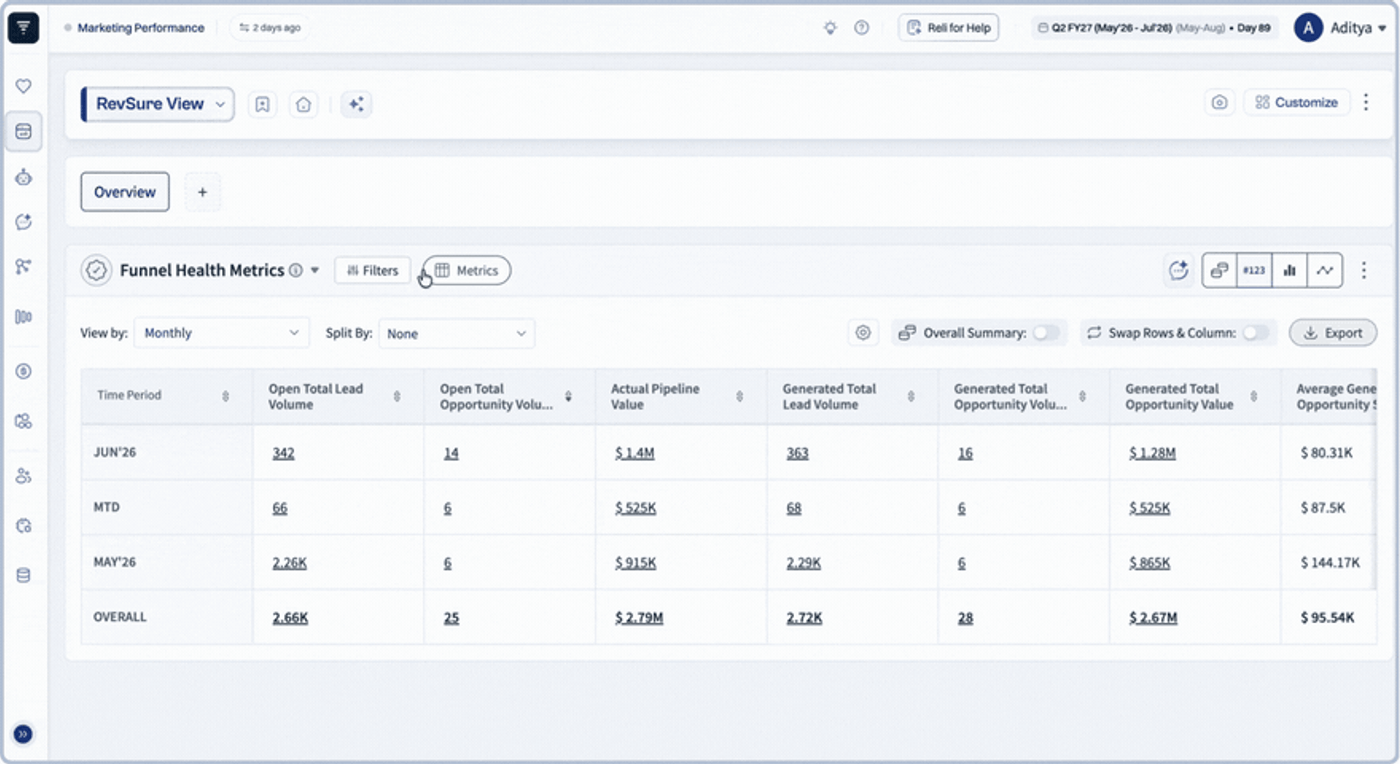Open the Aditya user menu
The width and height of the screenshot is (1400, 764).
1341,28
